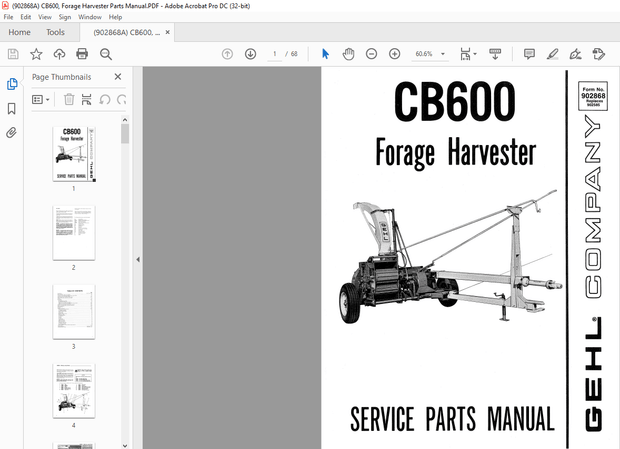Open the Bookmarks panel icon

tap(12, 109)
